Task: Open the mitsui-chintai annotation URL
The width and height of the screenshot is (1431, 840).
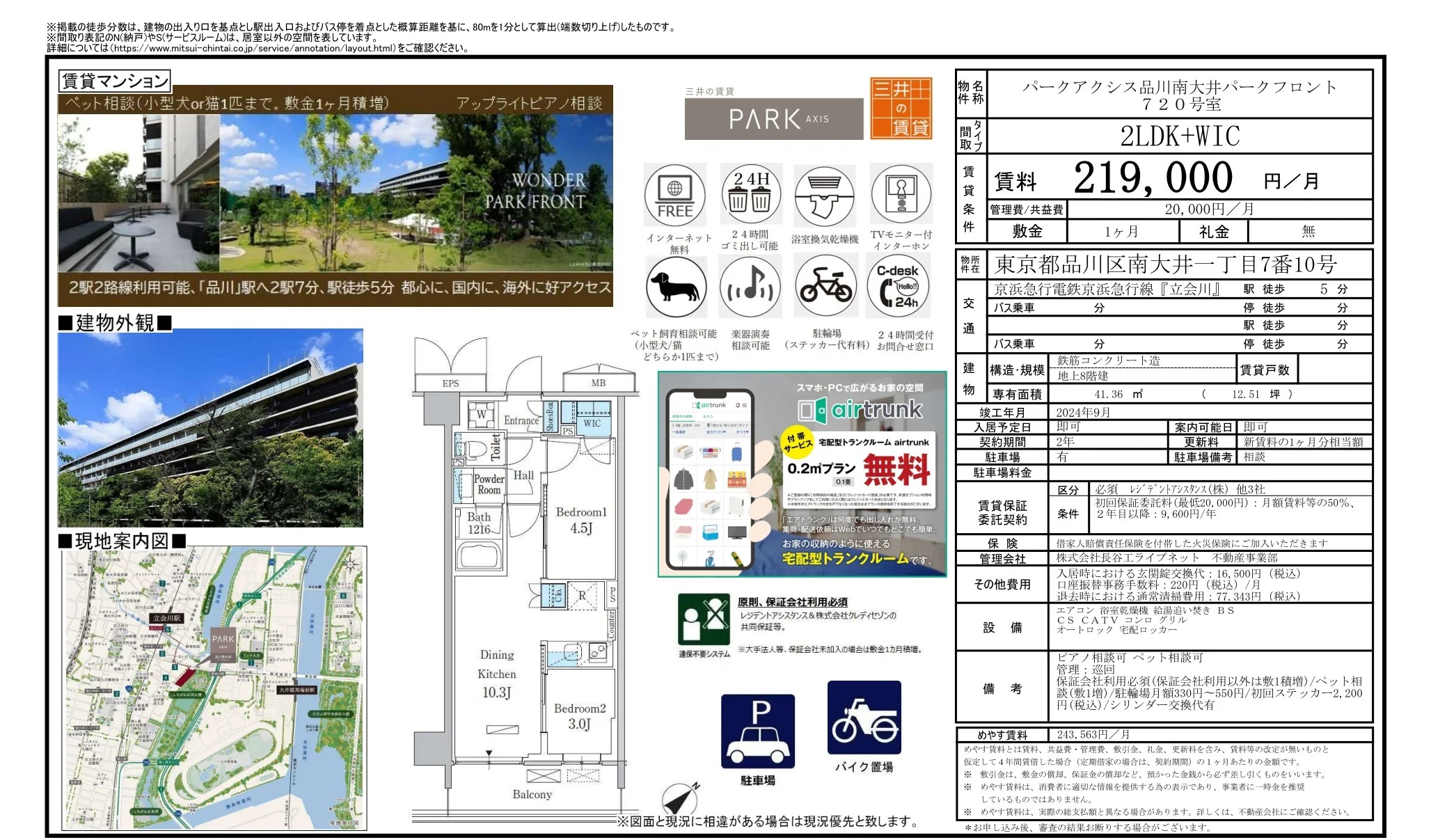Action: (250, 49)
